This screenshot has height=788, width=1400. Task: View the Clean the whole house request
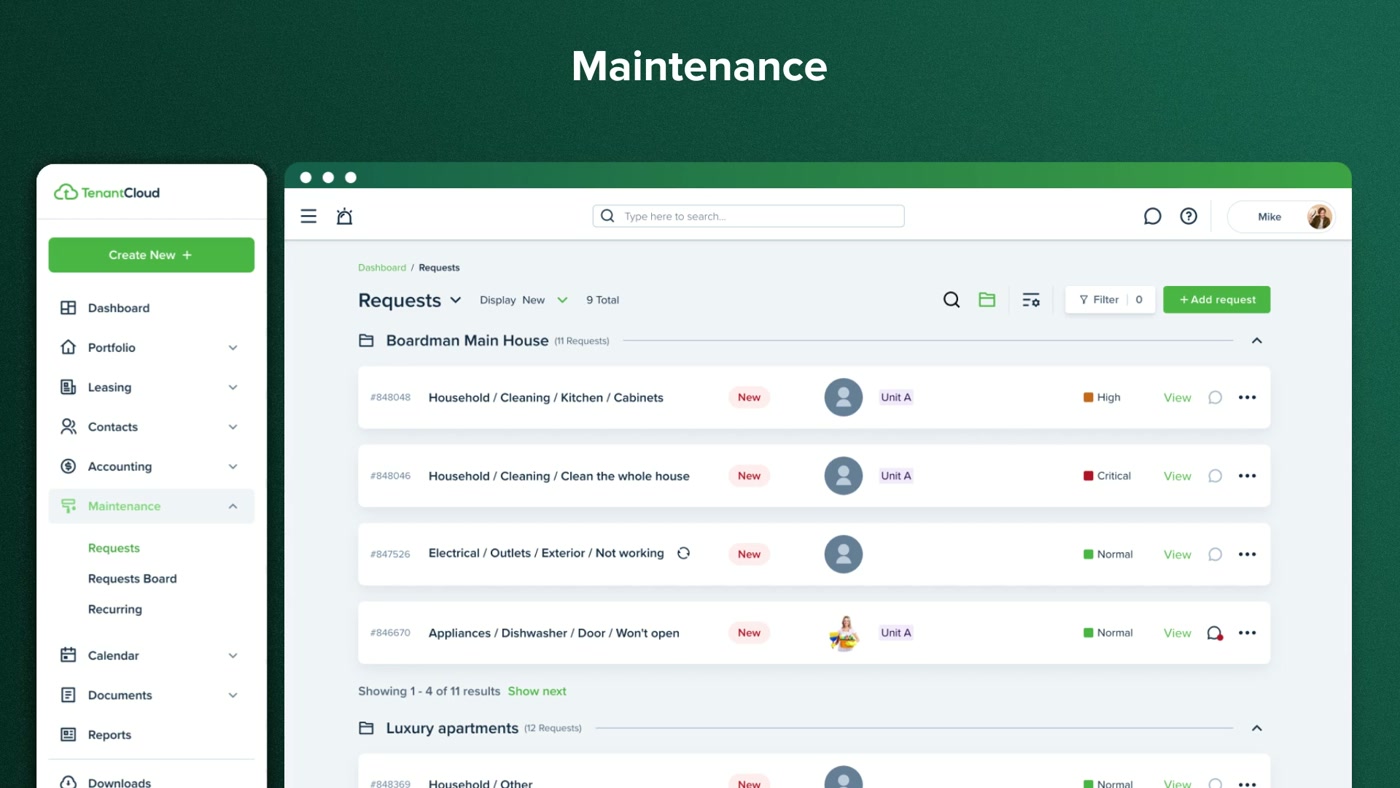click(x=1177, y=476)
